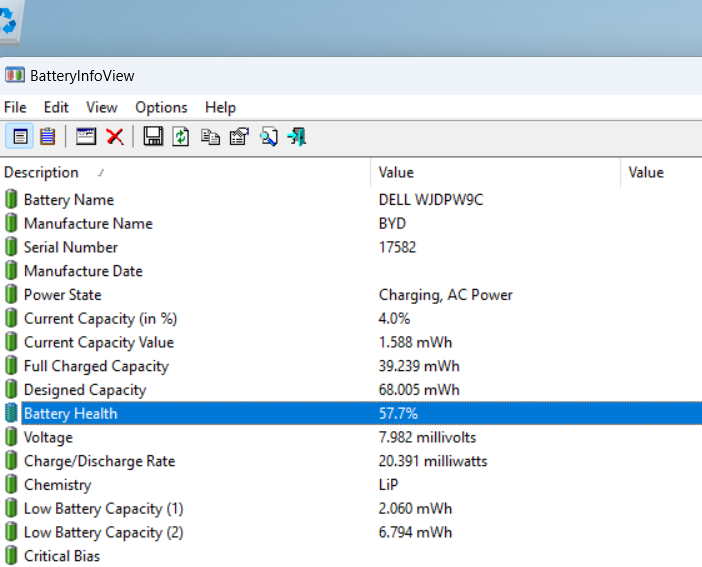Screen dimensions: 702x567
Task: Click battery icon beside Designed Capacity
Action: (11, 389)
